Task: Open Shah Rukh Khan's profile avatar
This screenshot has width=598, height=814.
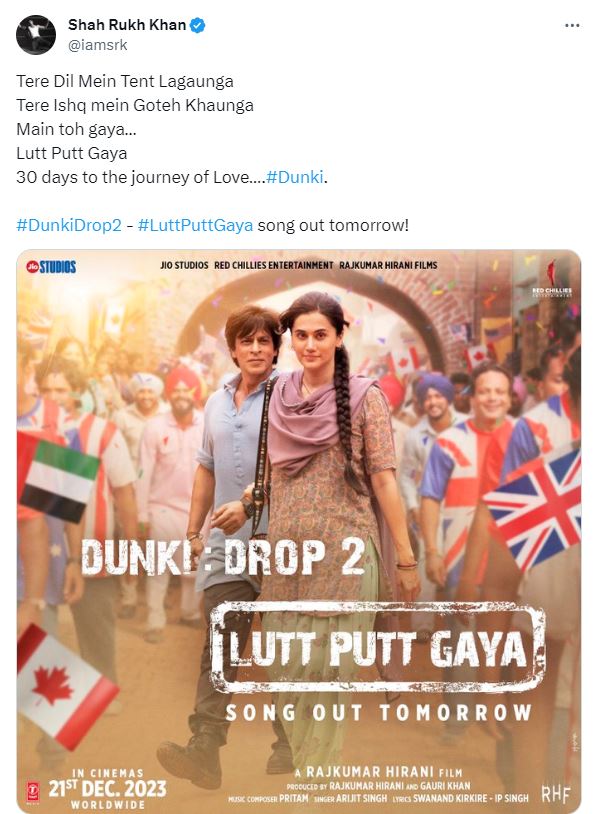Action: 36,34
